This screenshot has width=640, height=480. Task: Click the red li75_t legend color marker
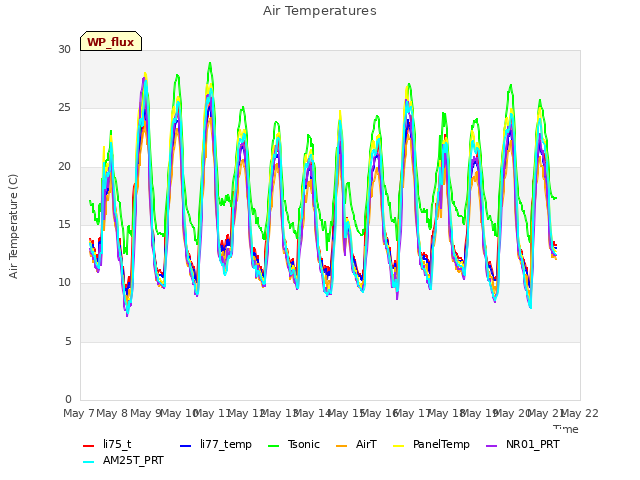tap(89, 446)
